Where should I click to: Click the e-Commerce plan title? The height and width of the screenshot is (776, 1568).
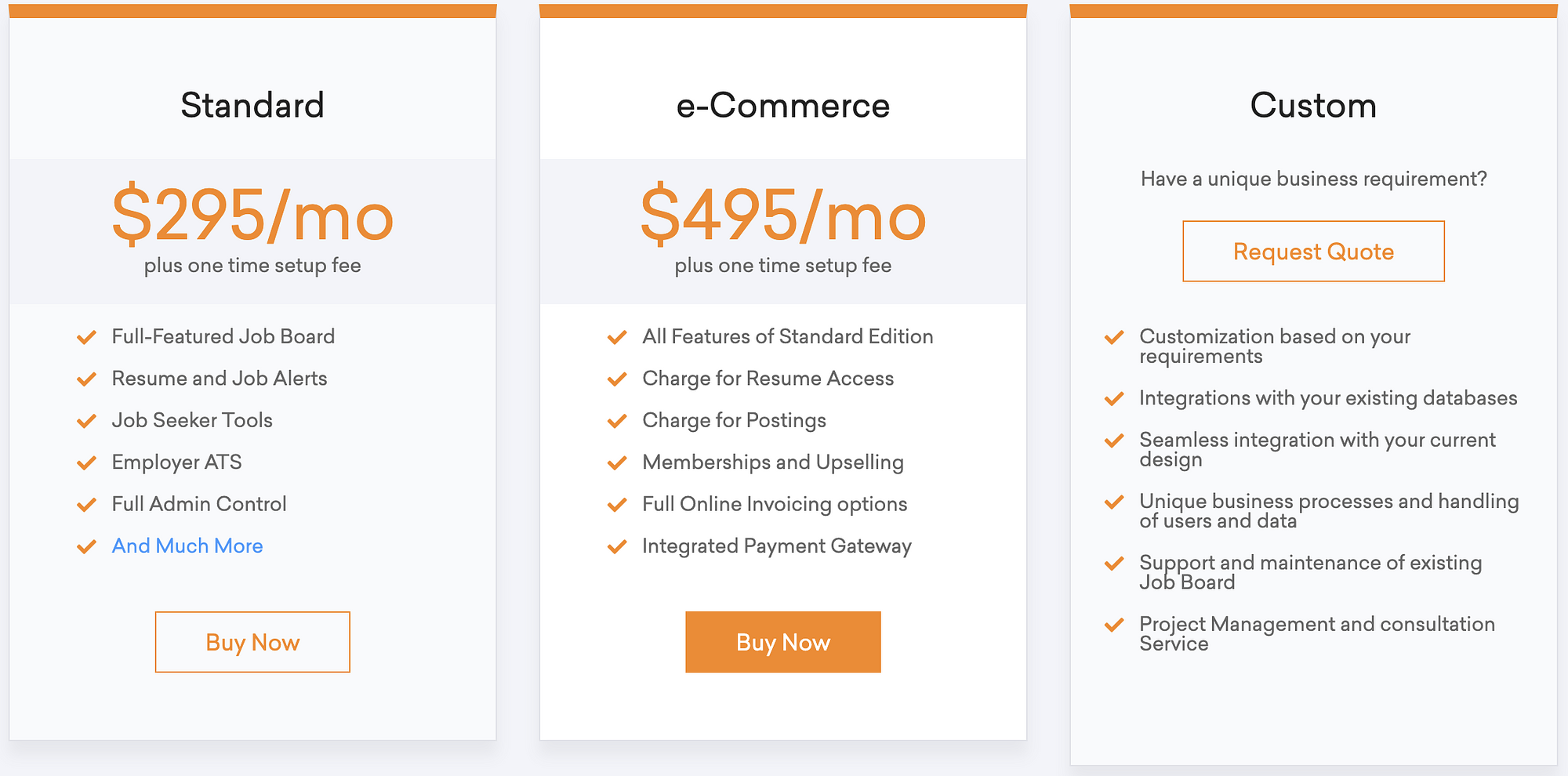pos(782,105)
